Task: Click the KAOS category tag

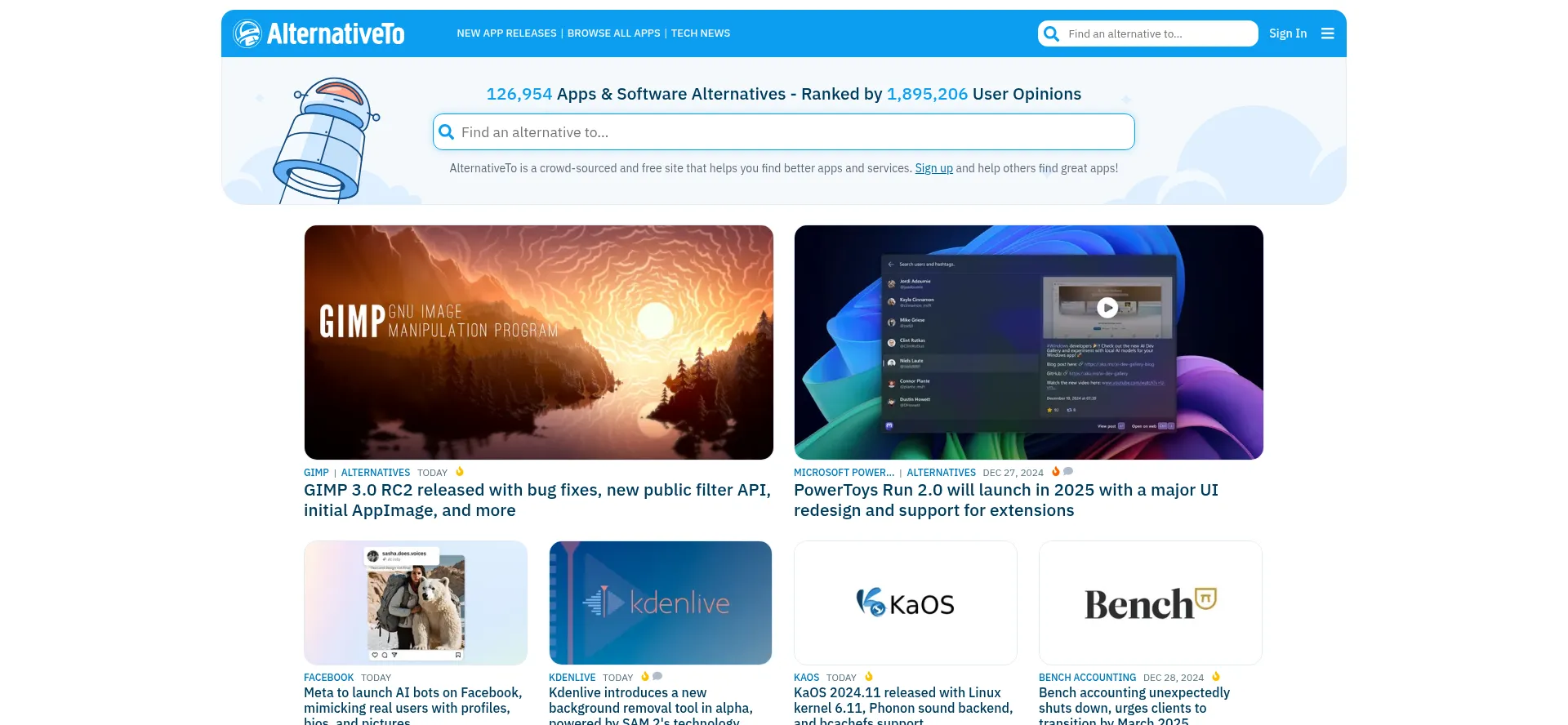Action: pos(806,678)
